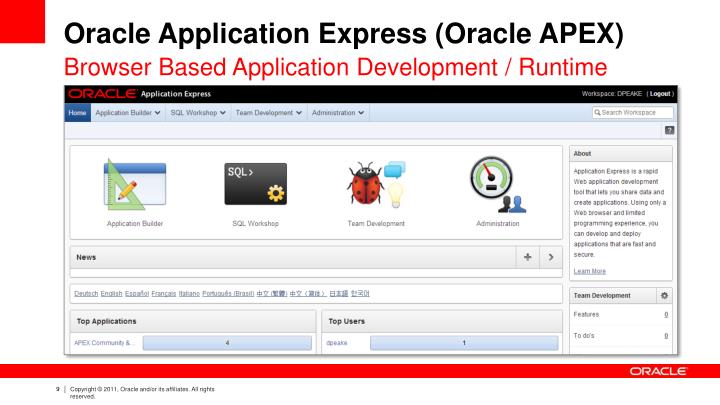The width and height of the screenshot is (720, 405).
Task: Click the help question mark icon
Action: (x=669, y=130)
